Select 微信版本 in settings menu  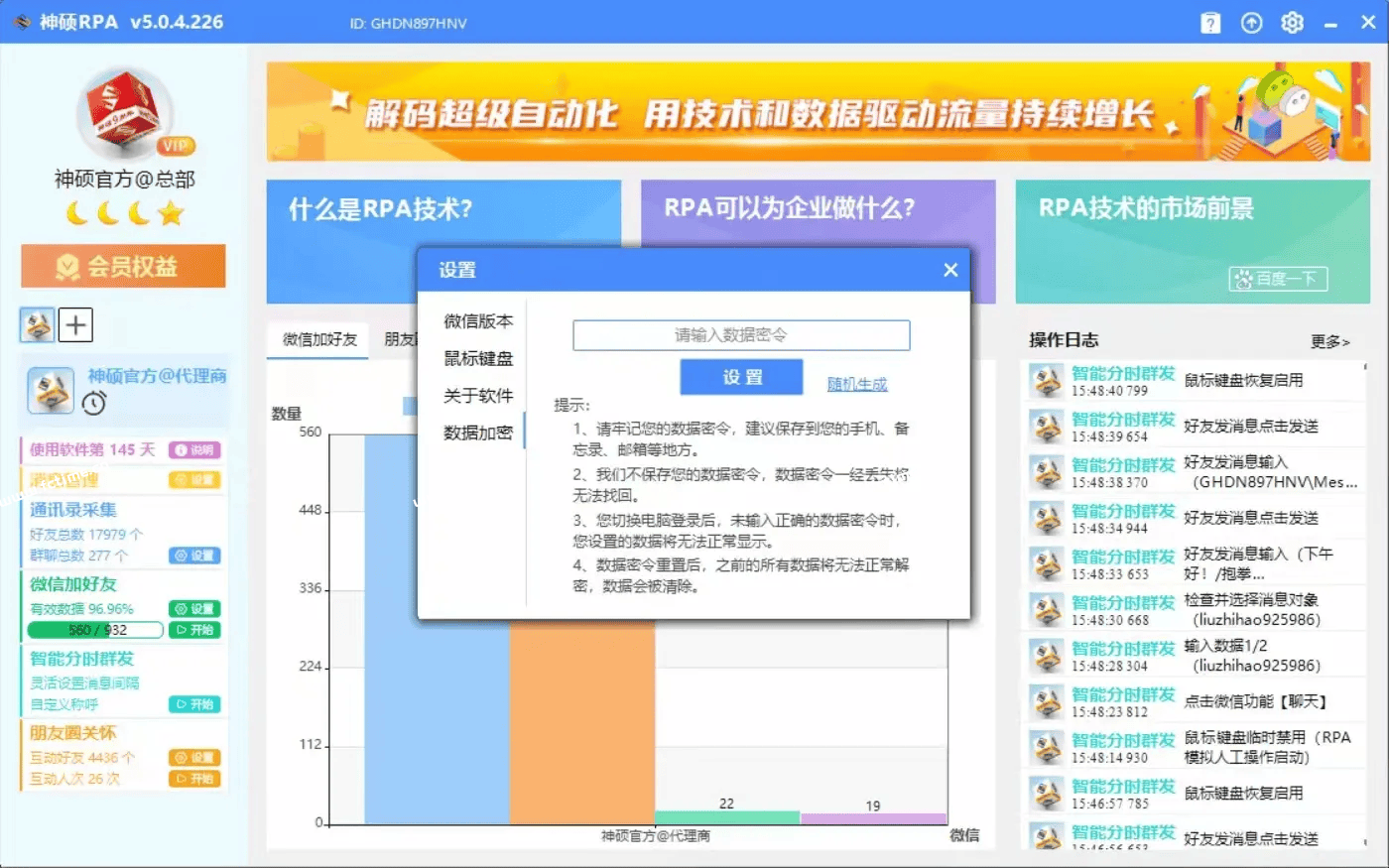click(x=478, y=321)
